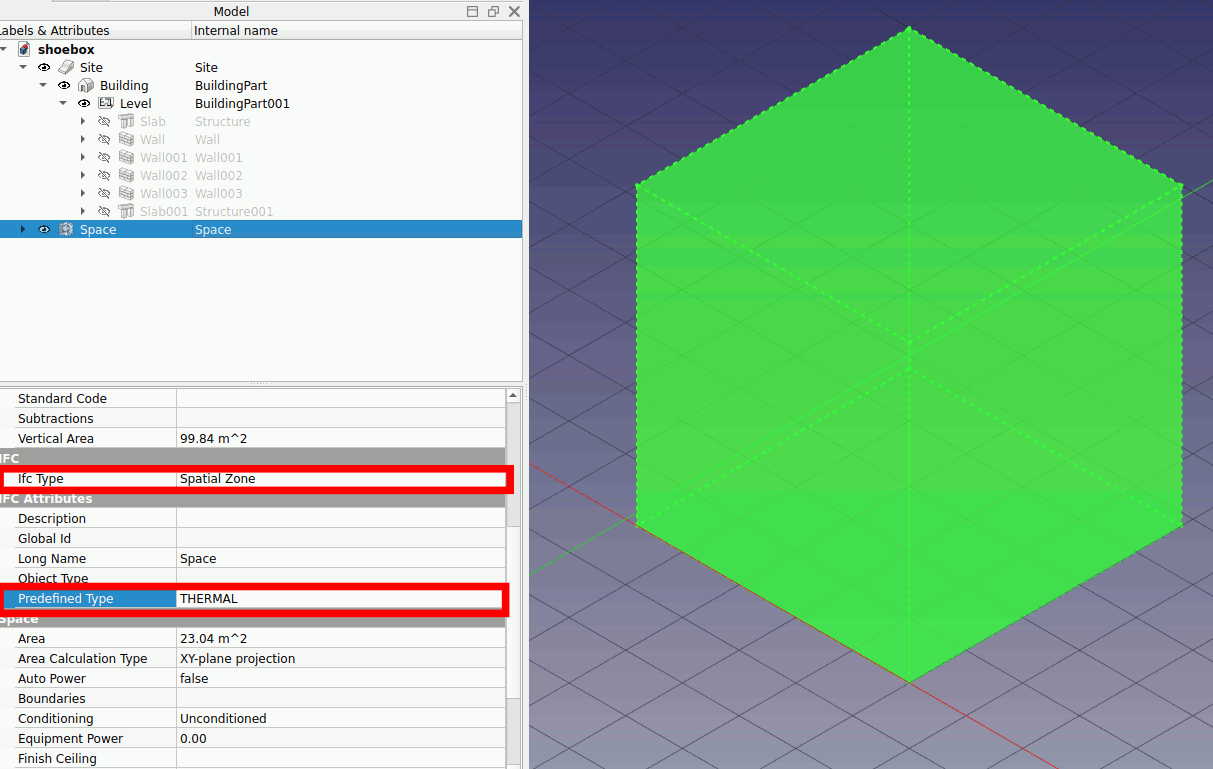Viewport: 1213px width, 769px height.
Task: Float the Model panel with undock icon
Action: [493, 11]
